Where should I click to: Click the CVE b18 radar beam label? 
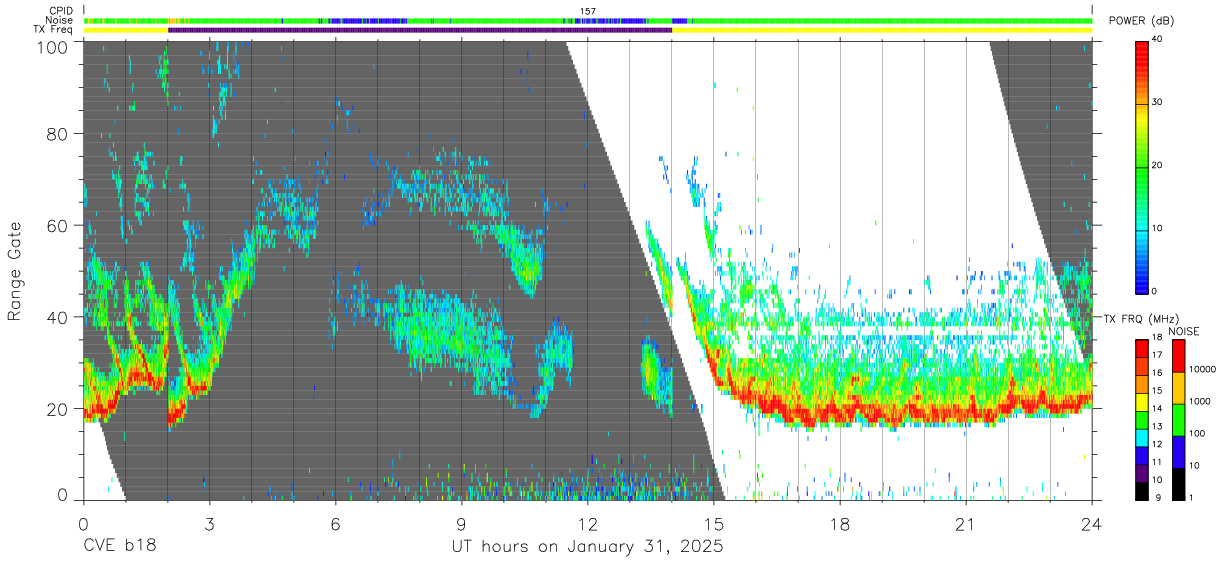click(x=118, y=548)
